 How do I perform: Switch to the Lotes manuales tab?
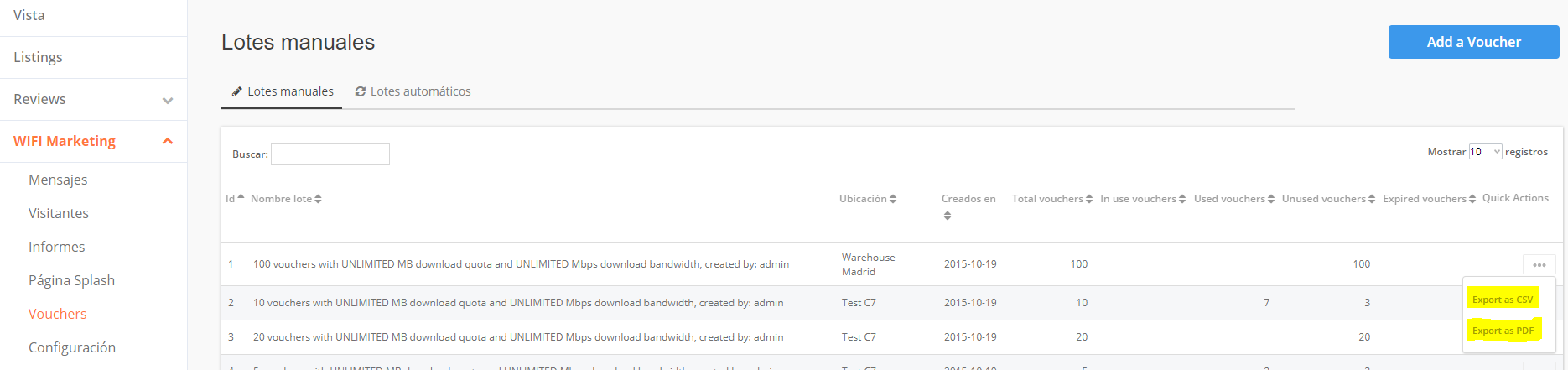pos(282,91)
